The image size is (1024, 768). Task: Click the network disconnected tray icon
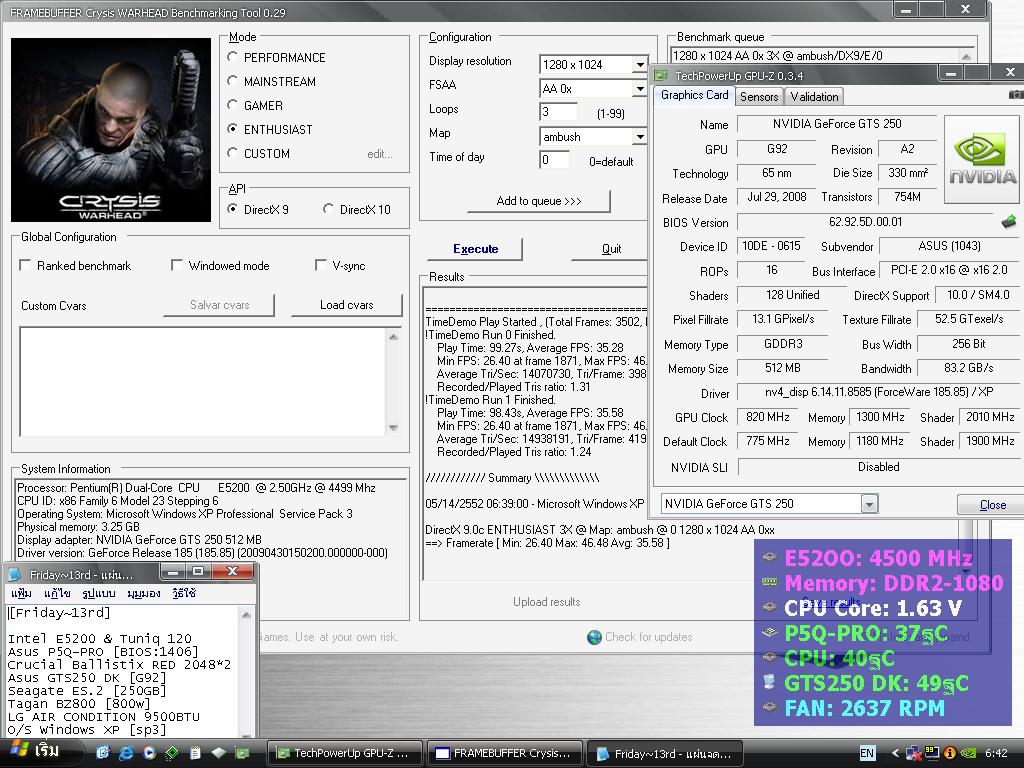click(x=913, y=753)
